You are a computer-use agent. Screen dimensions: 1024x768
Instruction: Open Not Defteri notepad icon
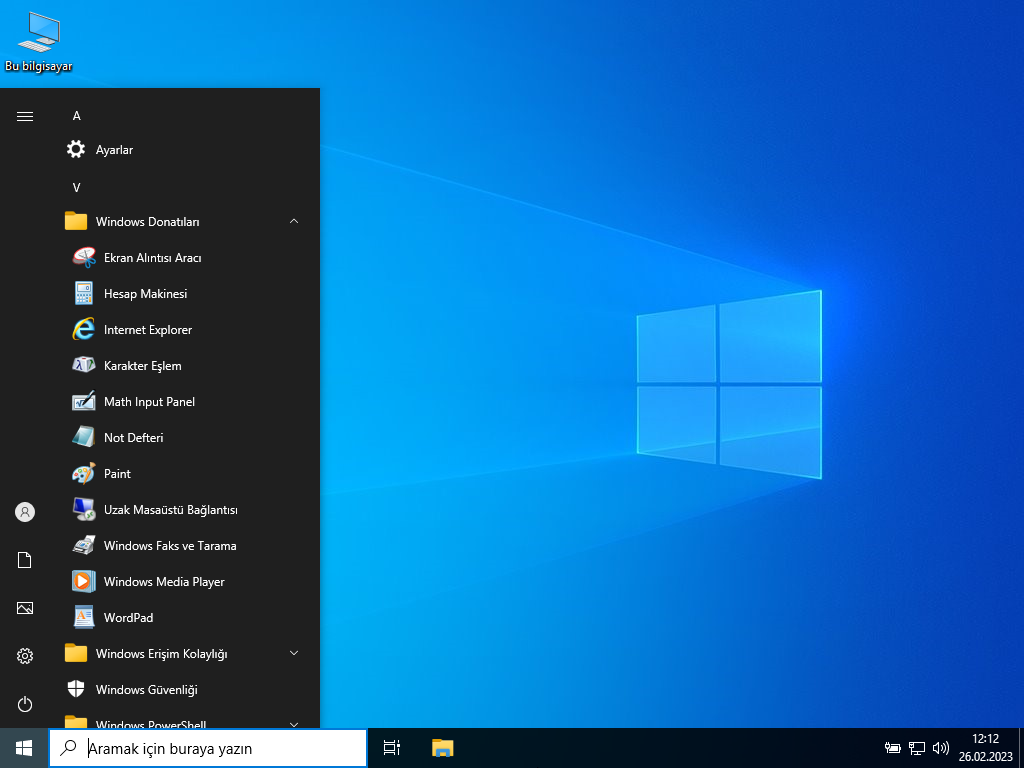(x=84, y=437)
